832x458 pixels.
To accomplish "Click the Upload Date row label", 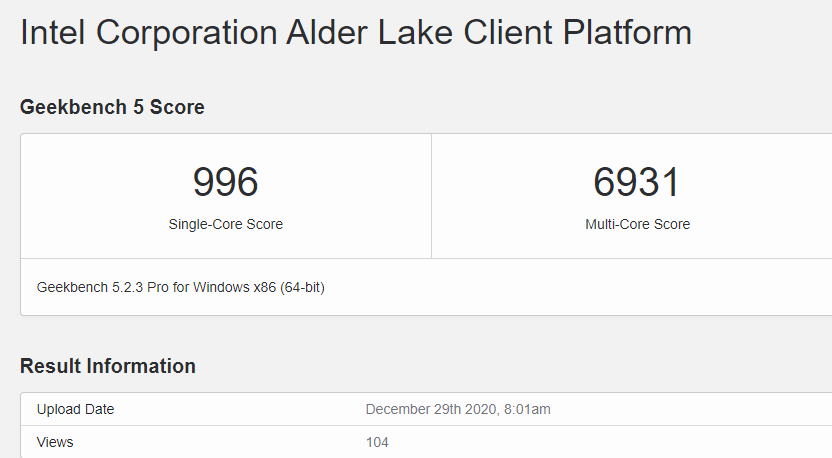I will pyautogui.click(x=75, y=409).
